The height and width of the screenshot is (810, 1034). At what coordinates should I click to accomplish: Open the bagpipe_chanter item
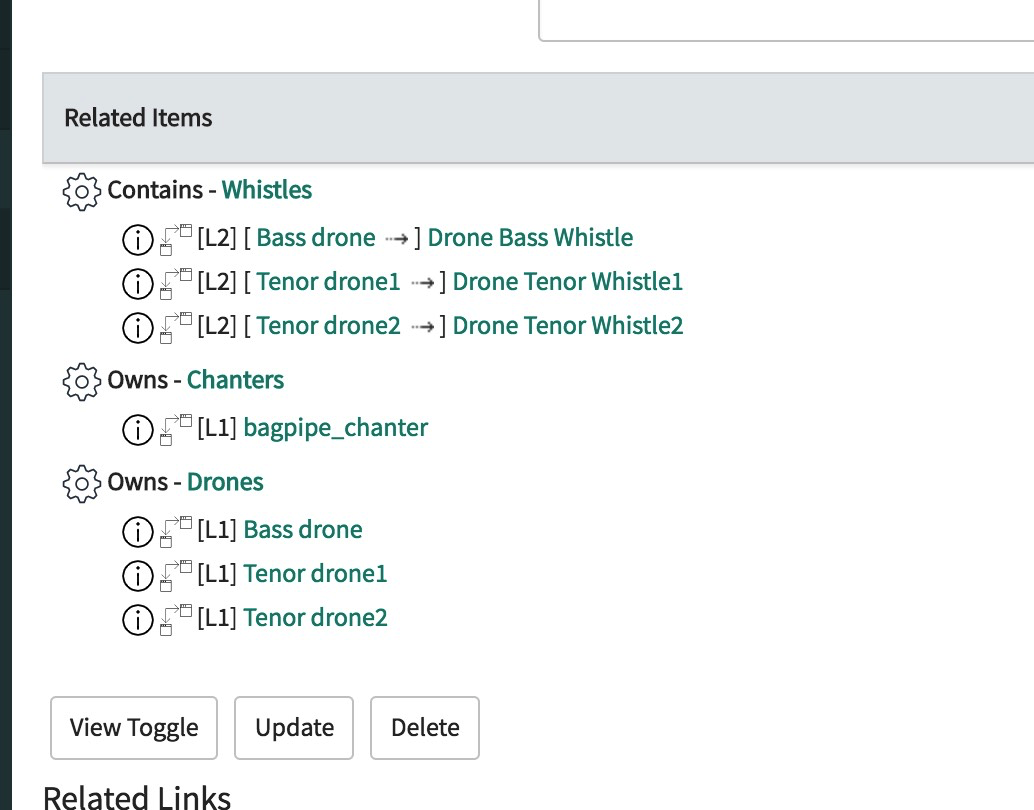coord(336,428)
